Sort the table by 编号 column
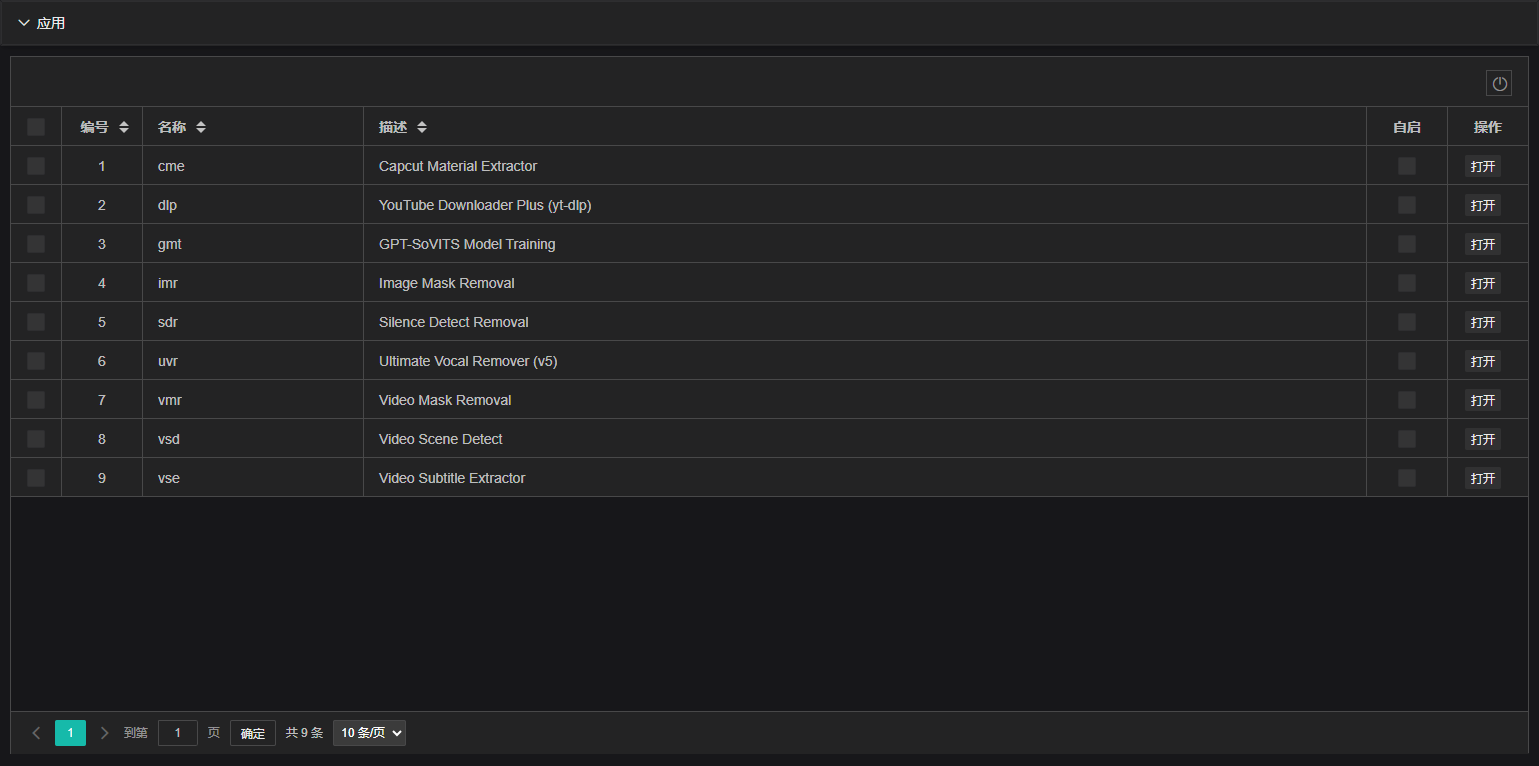Screen dimensions: 1539x766 124,127
